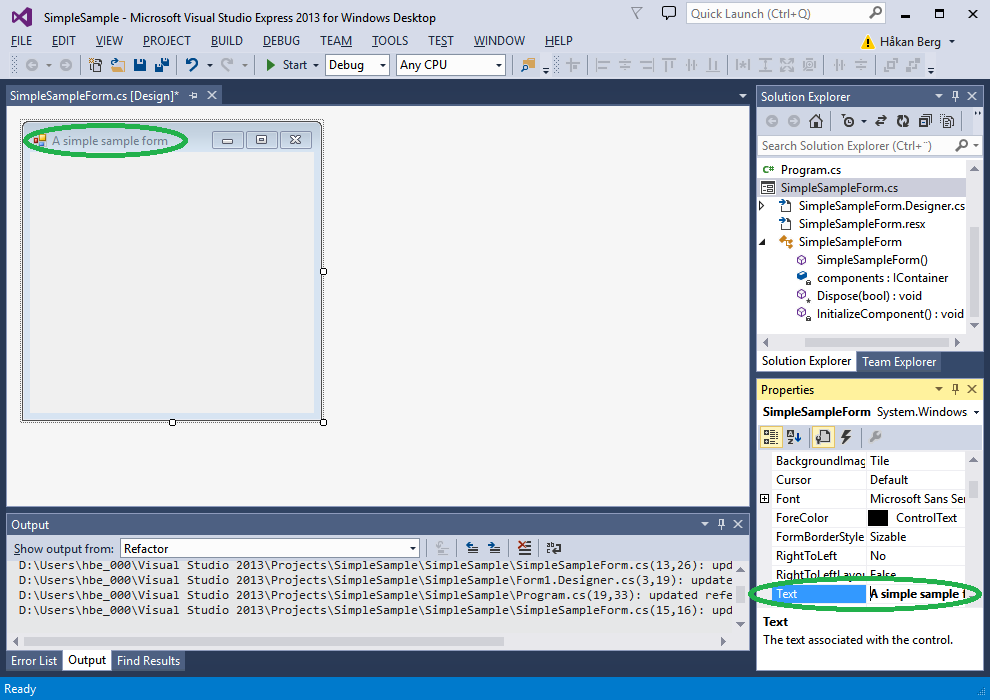
Task: Open the Håkan Berg account dropdown
Action: 952,42
